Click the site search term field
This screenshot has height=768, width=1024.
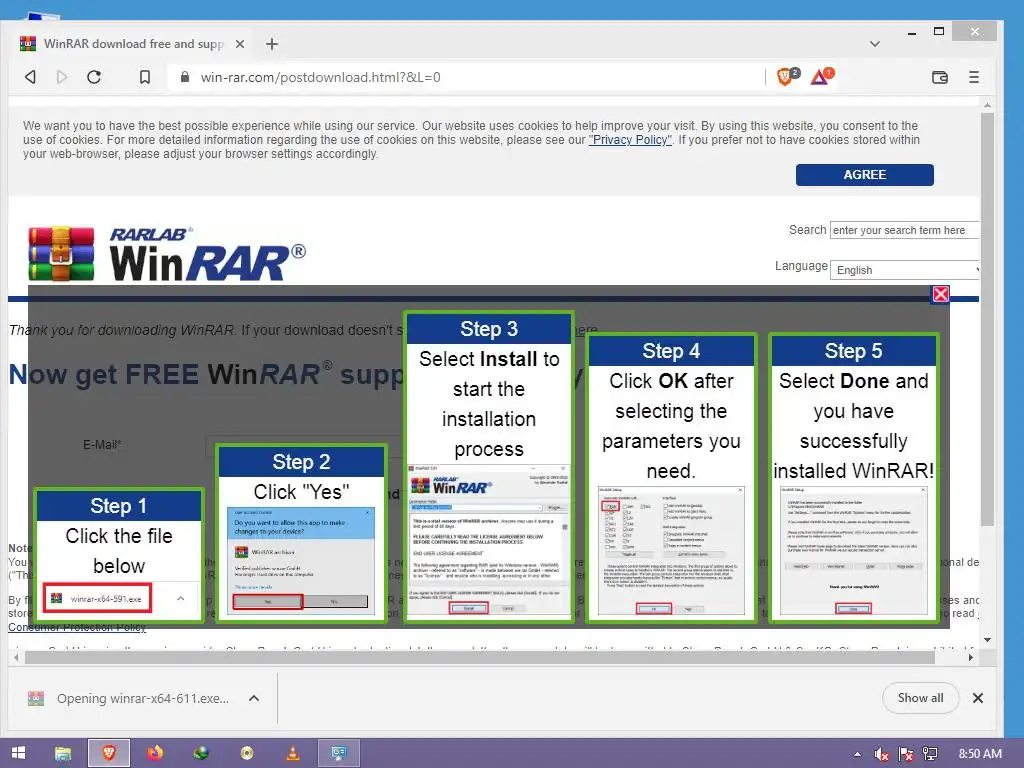pyautogui.click(x=904, y=230)
